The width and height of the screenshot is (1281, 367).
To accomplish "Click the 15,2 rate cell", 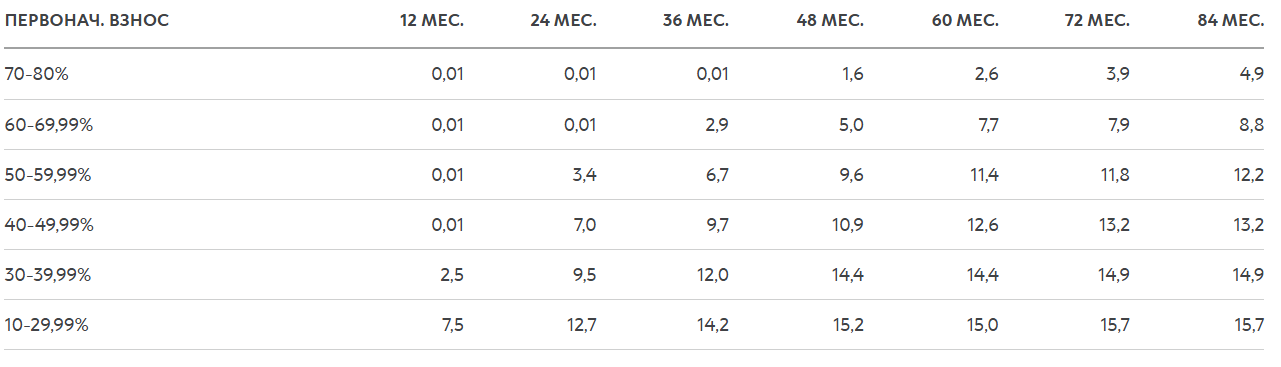I will click(x=848, y=325).
